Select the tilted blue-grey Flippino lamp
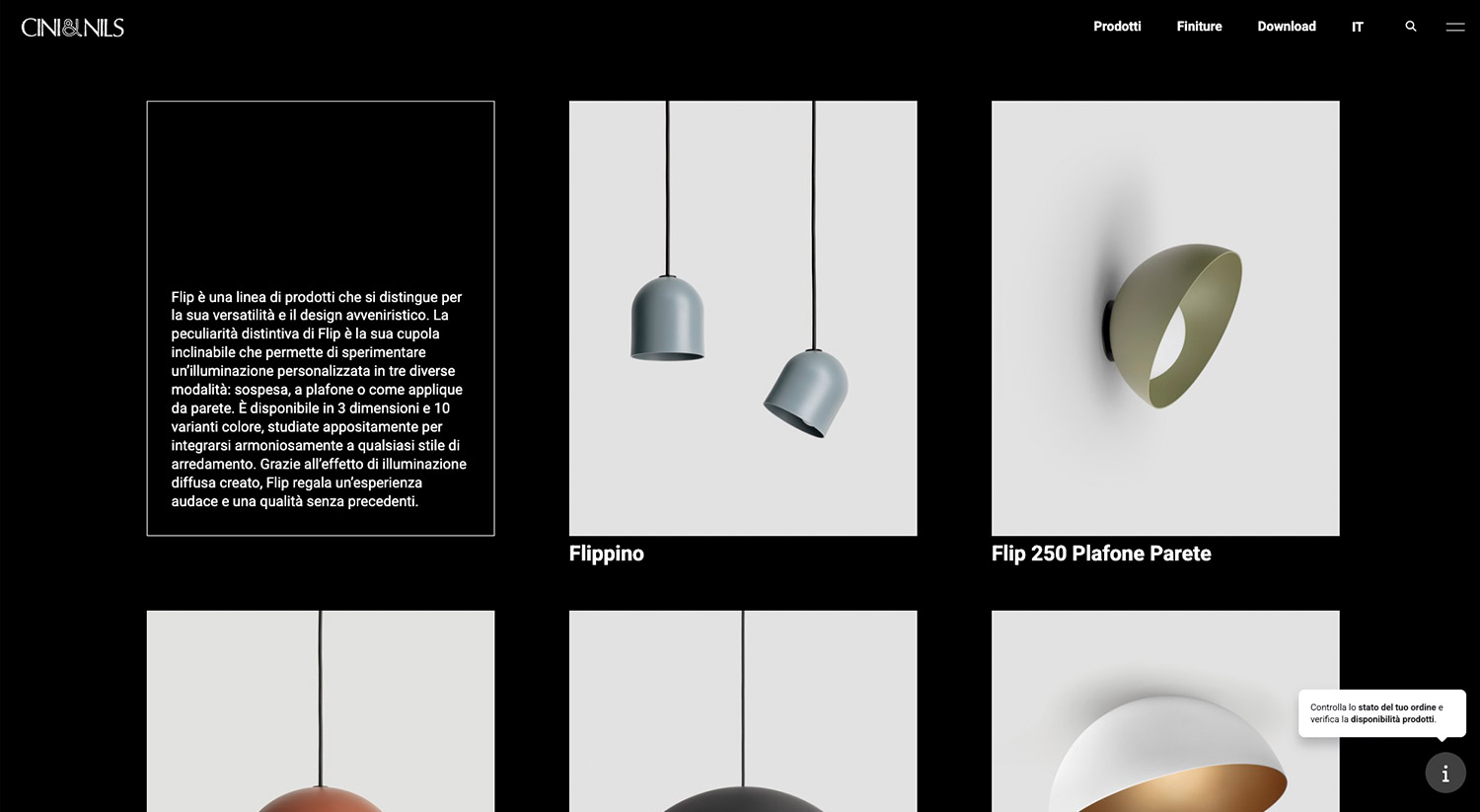Viewport: 1480px width, 812px height. click(x=807, y=394)
